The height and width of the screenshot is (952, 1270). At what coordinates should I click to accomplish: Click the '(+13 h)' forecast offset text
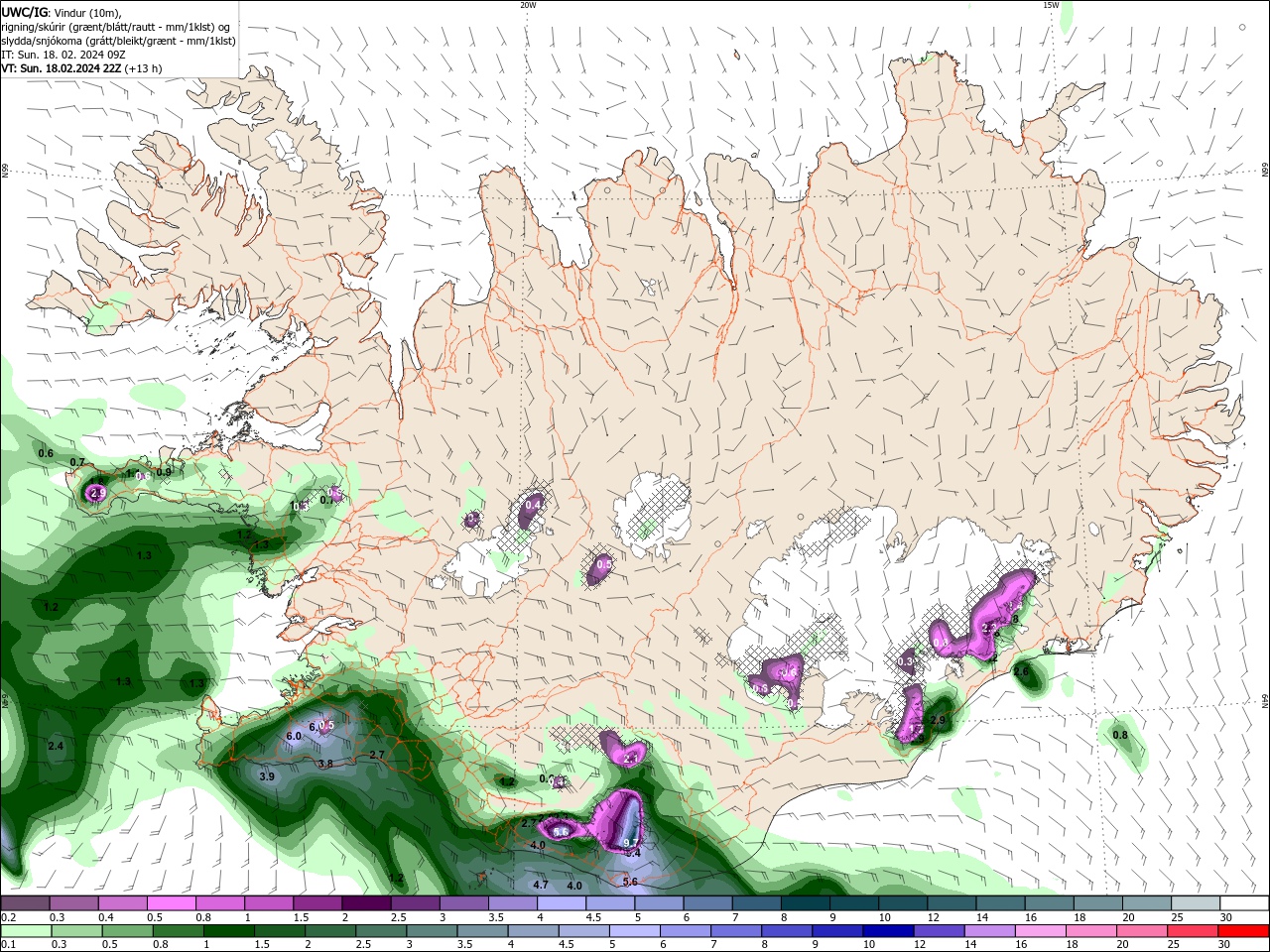[144, 68]
